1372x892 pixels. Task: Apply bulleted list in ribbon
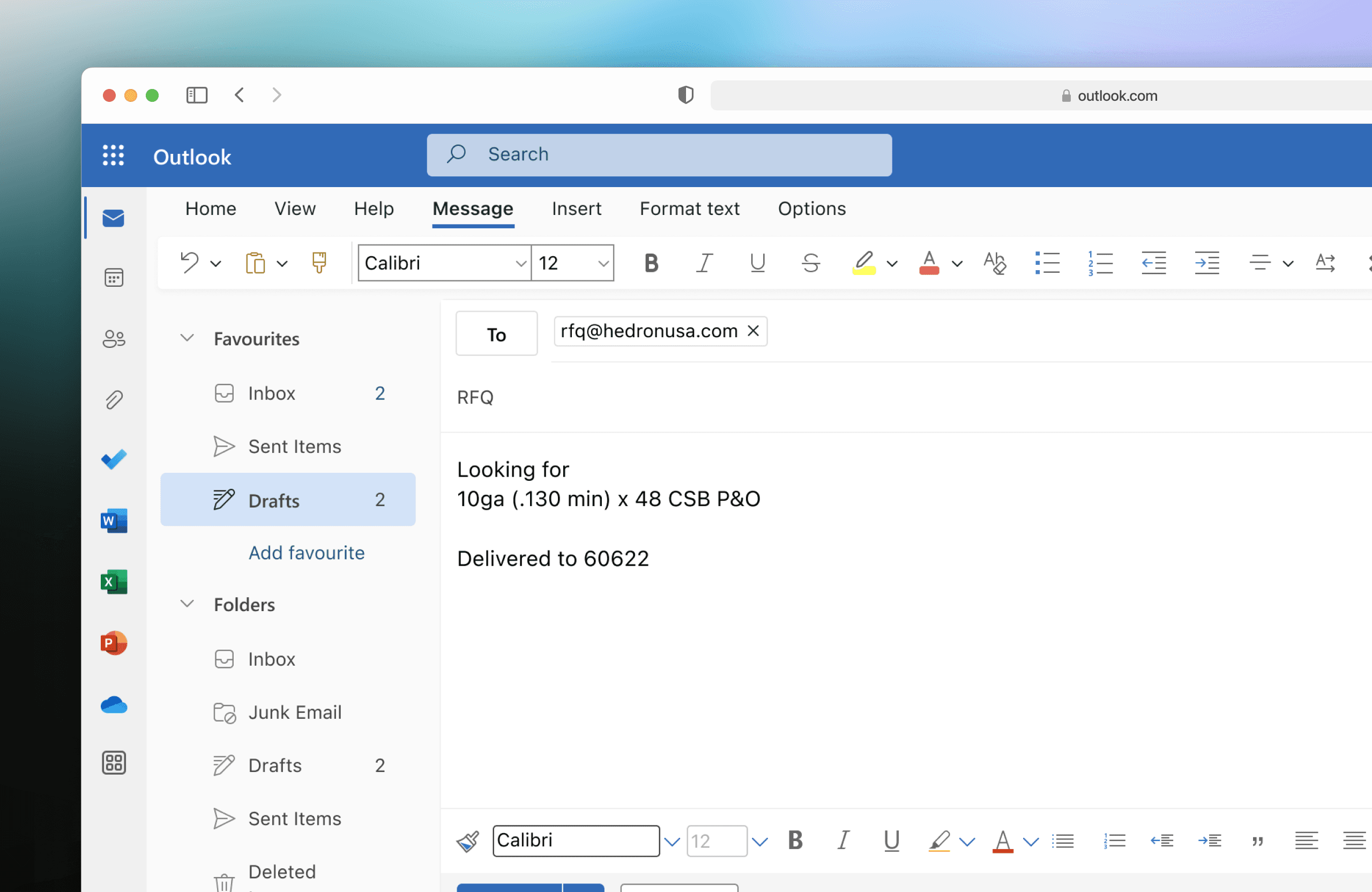[1047, 263]
